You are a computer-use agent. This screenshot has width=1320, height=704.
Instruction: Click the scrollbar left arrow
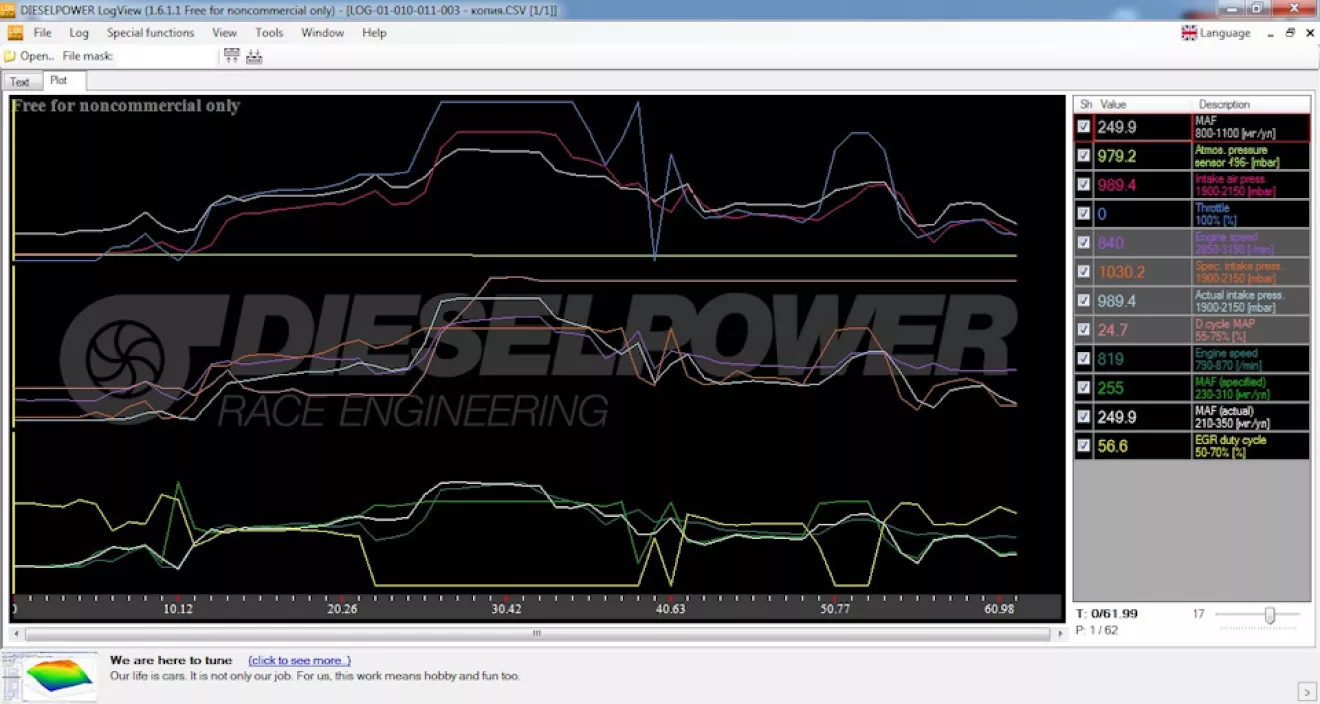17,633
